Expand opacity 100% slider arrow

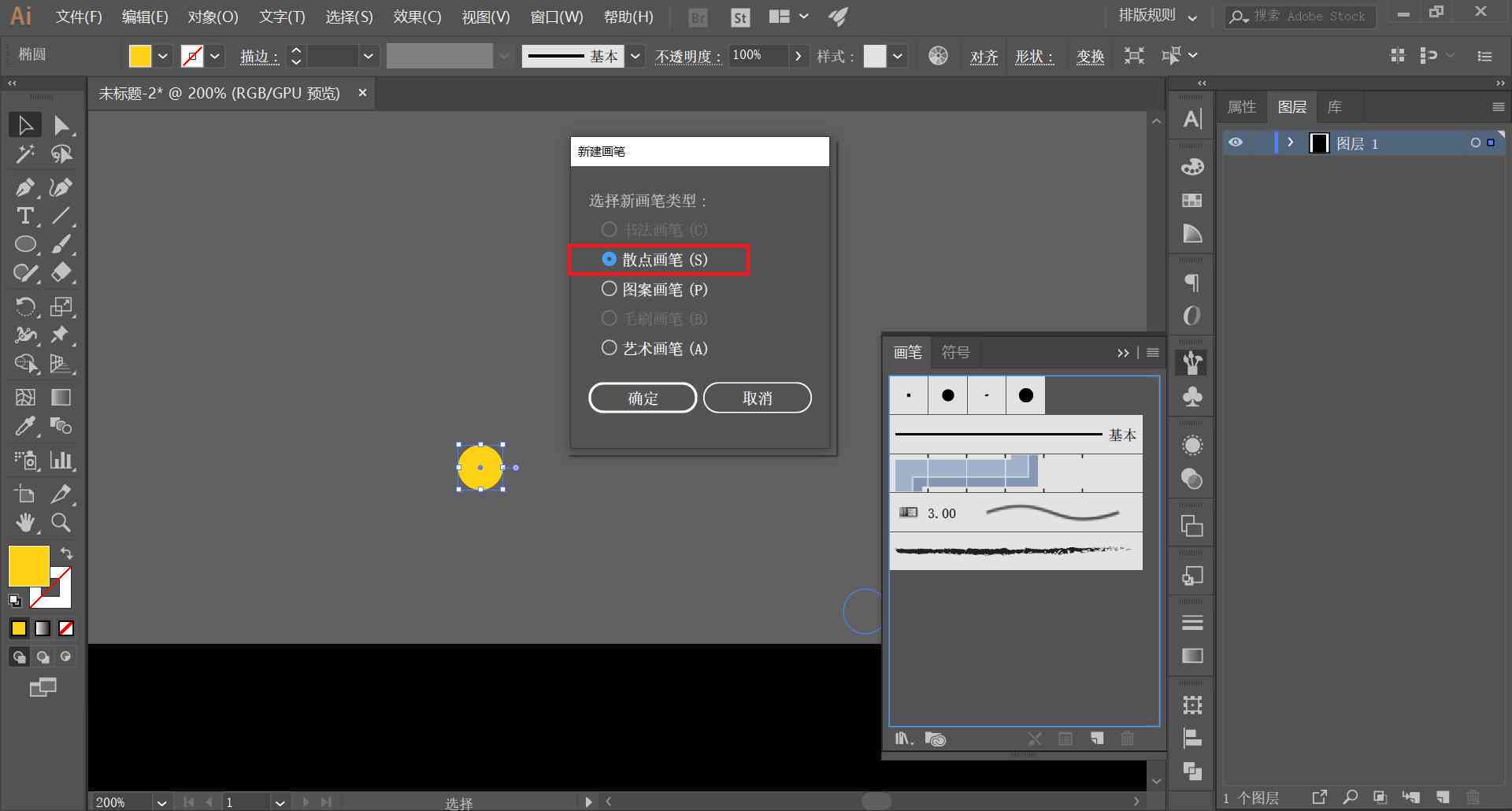pyautogui.click(x=799, y=56)
